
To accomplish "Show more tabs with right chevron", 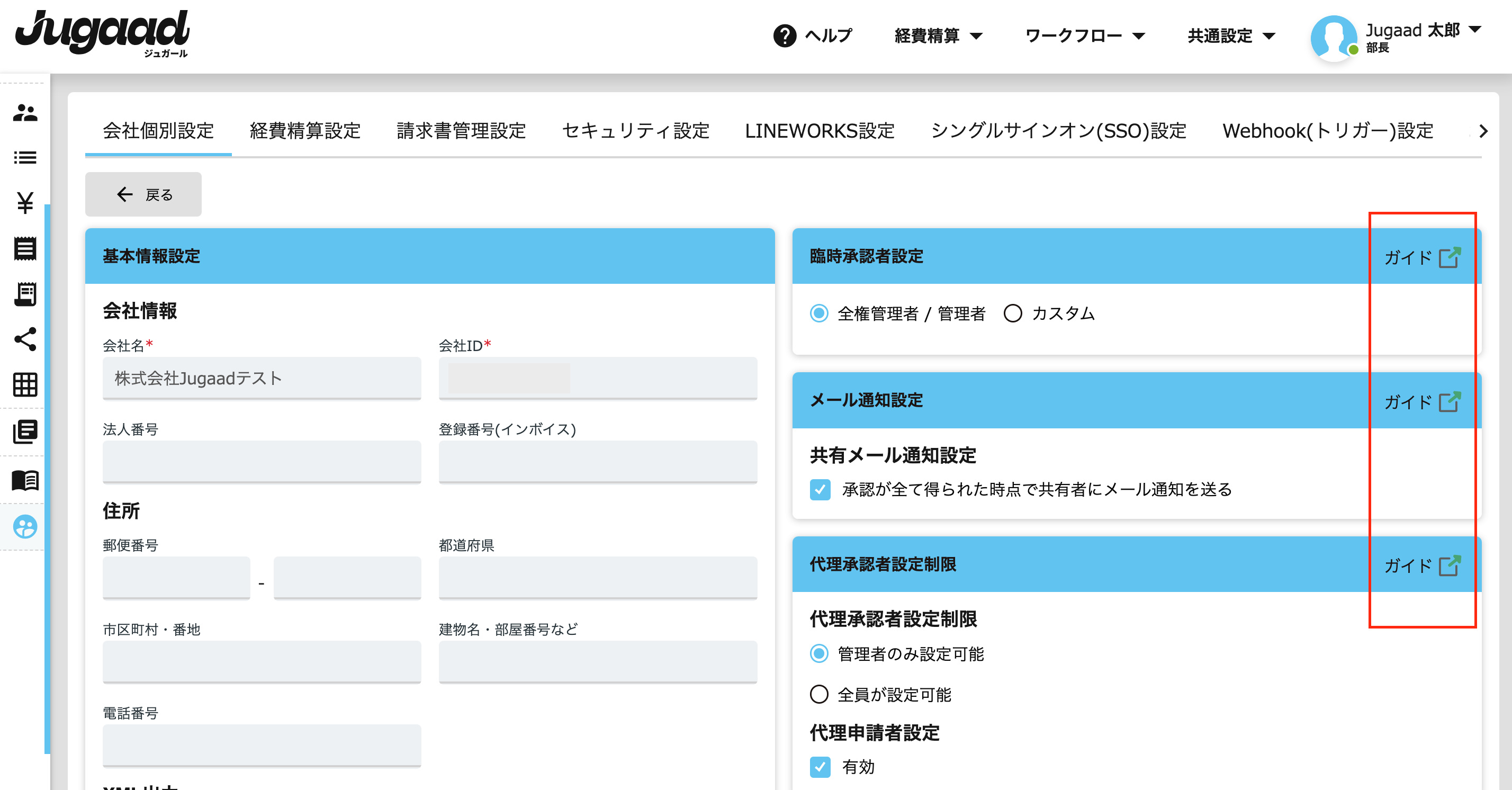I will pyautogui.click(x=1483, y=131).
